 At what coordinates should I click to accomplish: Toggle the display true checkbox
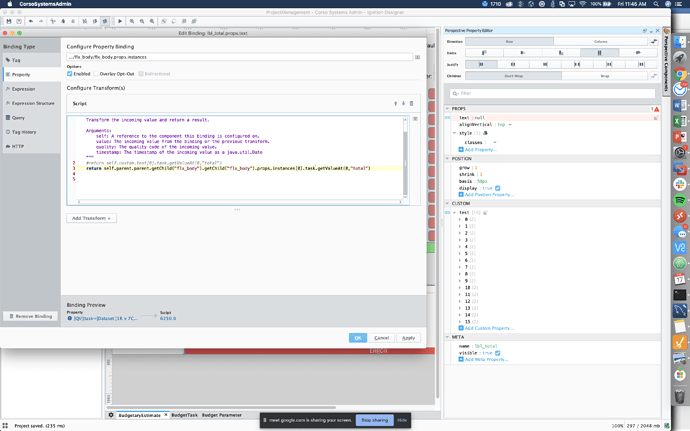click(x=497, y=188)
